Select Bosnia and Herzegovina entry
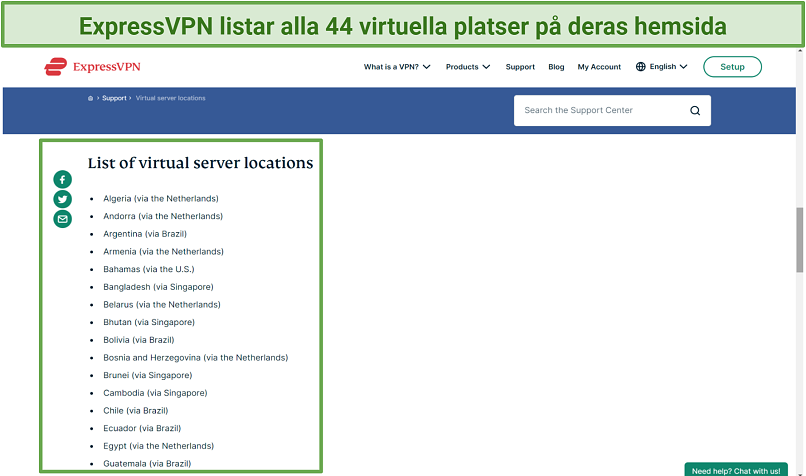 tap(196, 358)
